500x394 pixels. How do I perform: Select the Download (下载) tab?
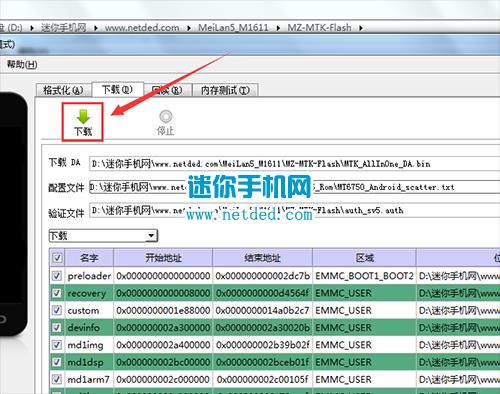[117, 89]
